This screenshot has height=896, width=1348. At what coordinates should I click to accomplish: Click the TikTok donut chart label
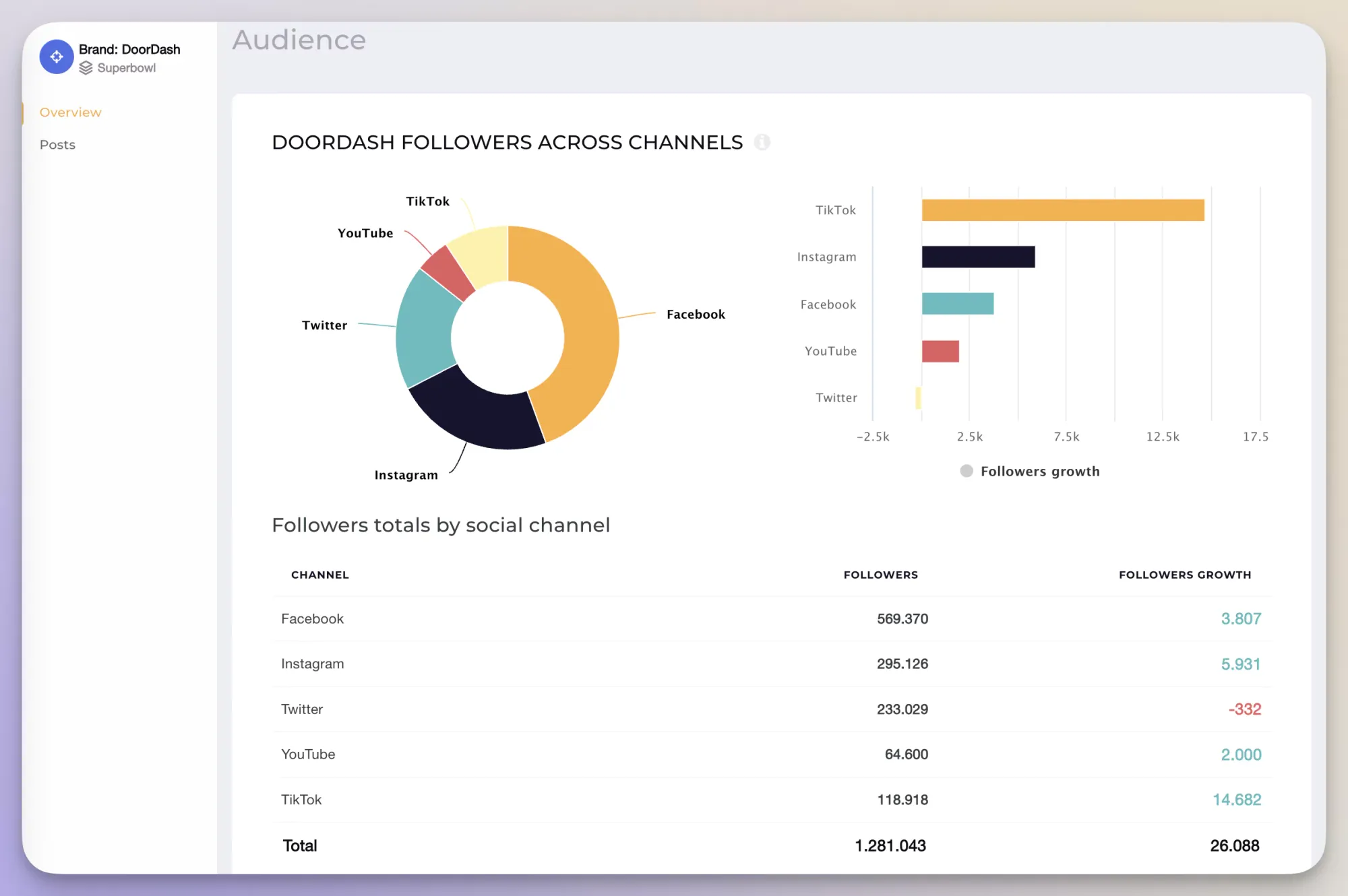(x=427, y=201)
